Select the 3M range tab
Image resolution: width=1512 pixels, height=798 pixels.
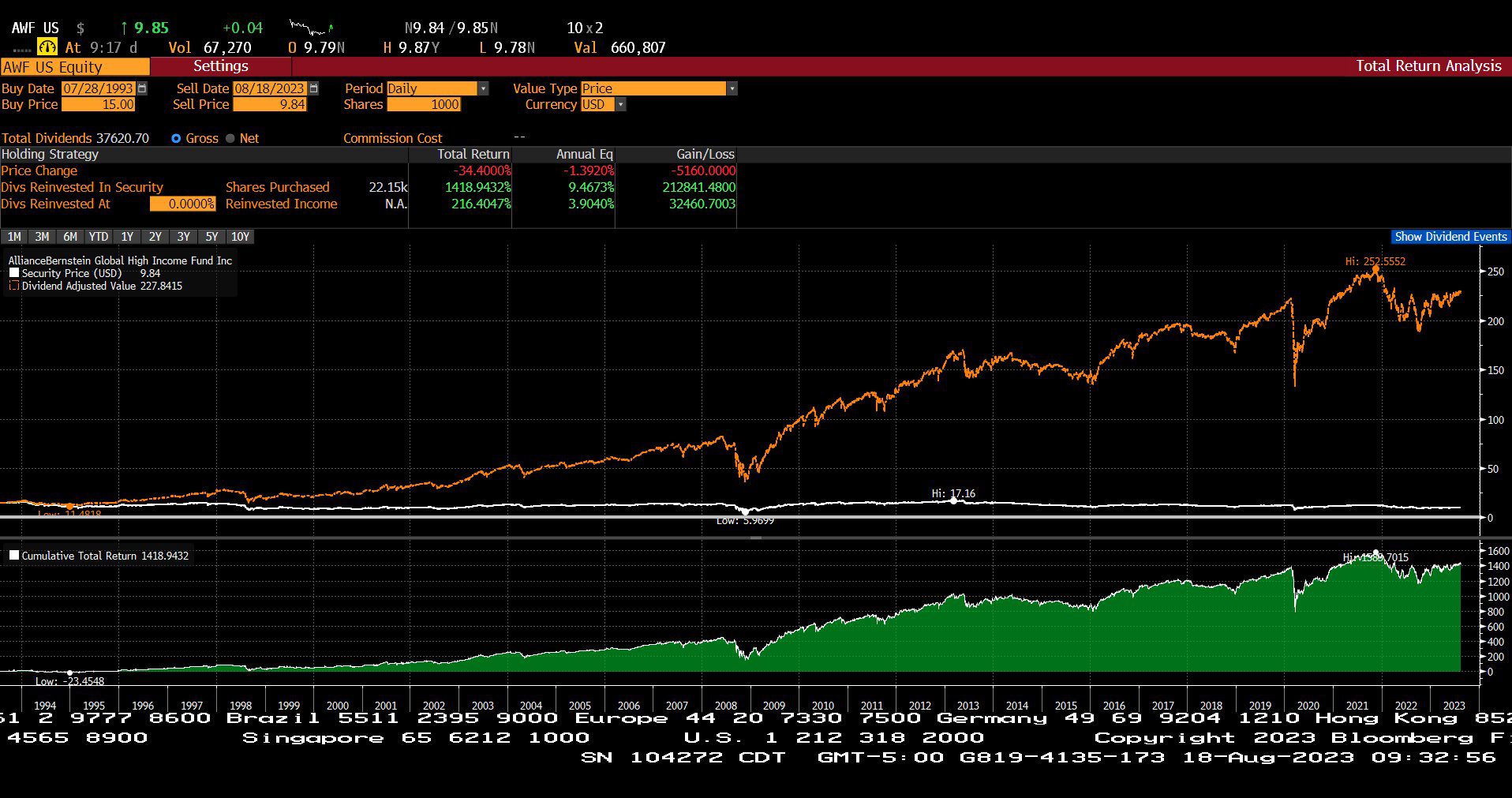pos(42,237)
